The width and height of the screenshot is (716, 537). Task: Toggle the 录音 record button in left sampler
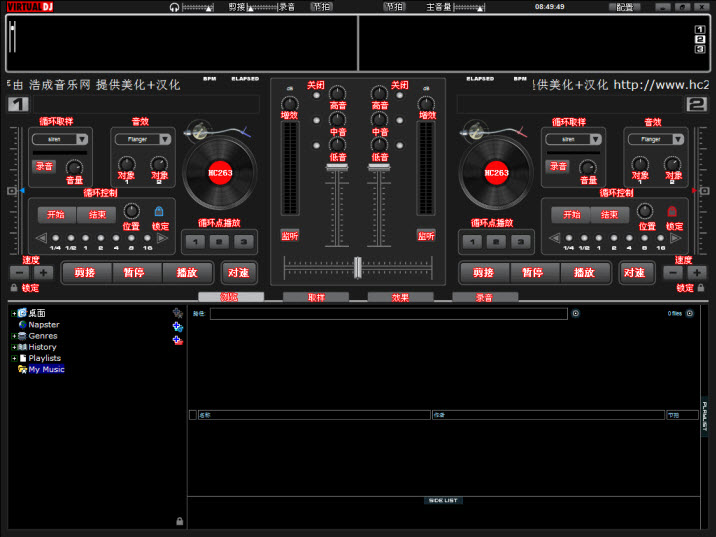point(44,166)
